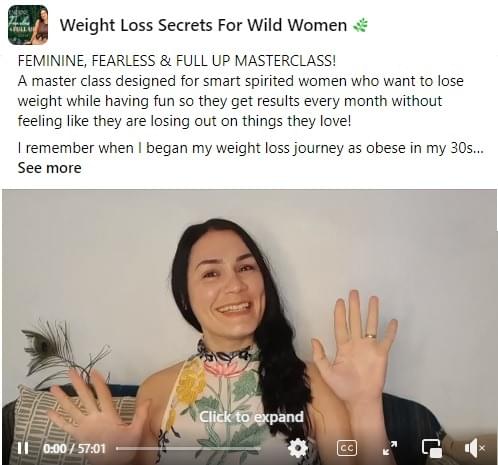
Task: Expand video to fullscreen arrows icon
Action: [x=390, y=448]
